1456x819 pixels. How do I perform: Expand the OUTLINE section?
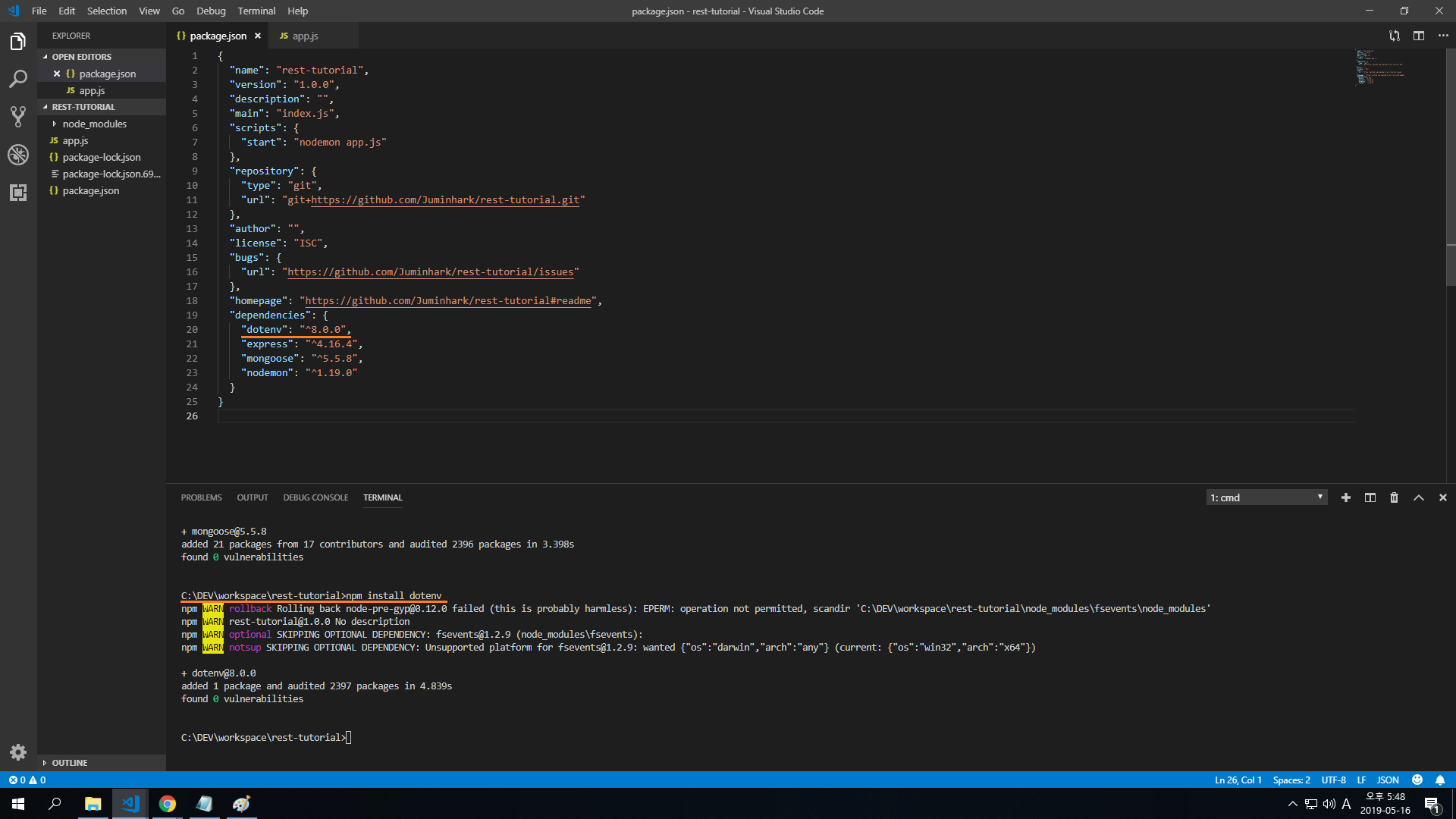coord(102,763)
